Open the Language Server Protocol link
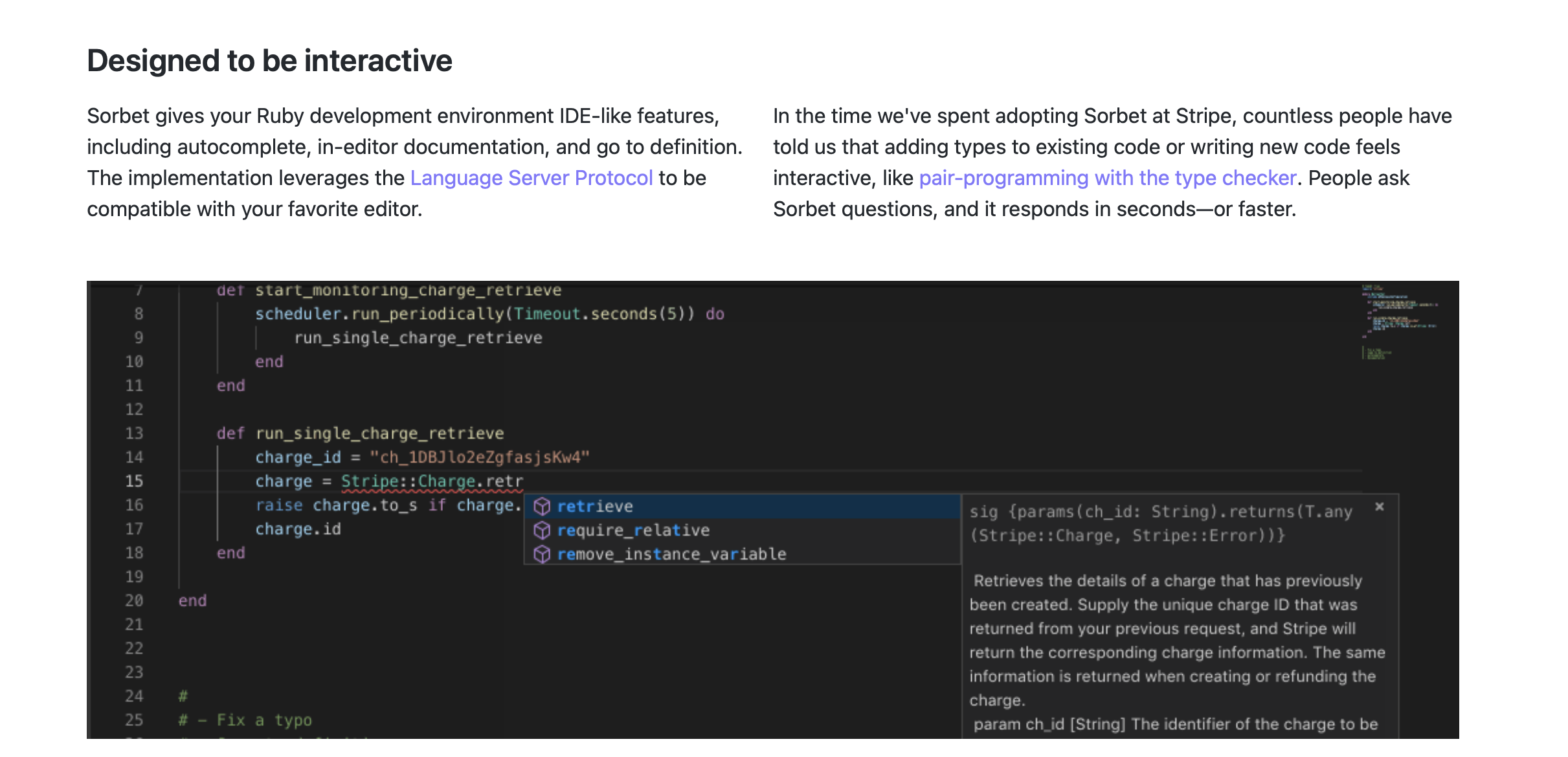Image resolution: width=1568 pixels, height=757 pixels. (532, 177)
